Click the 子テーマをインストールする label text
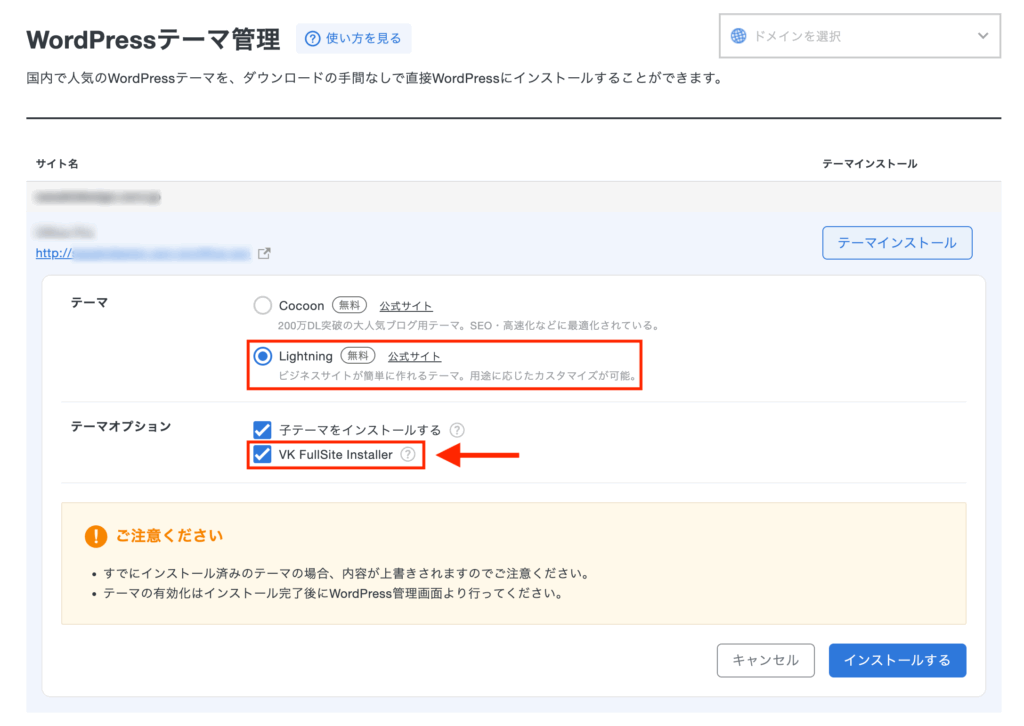The width and height of the screenshot is (1024, 726). (360, 430)
